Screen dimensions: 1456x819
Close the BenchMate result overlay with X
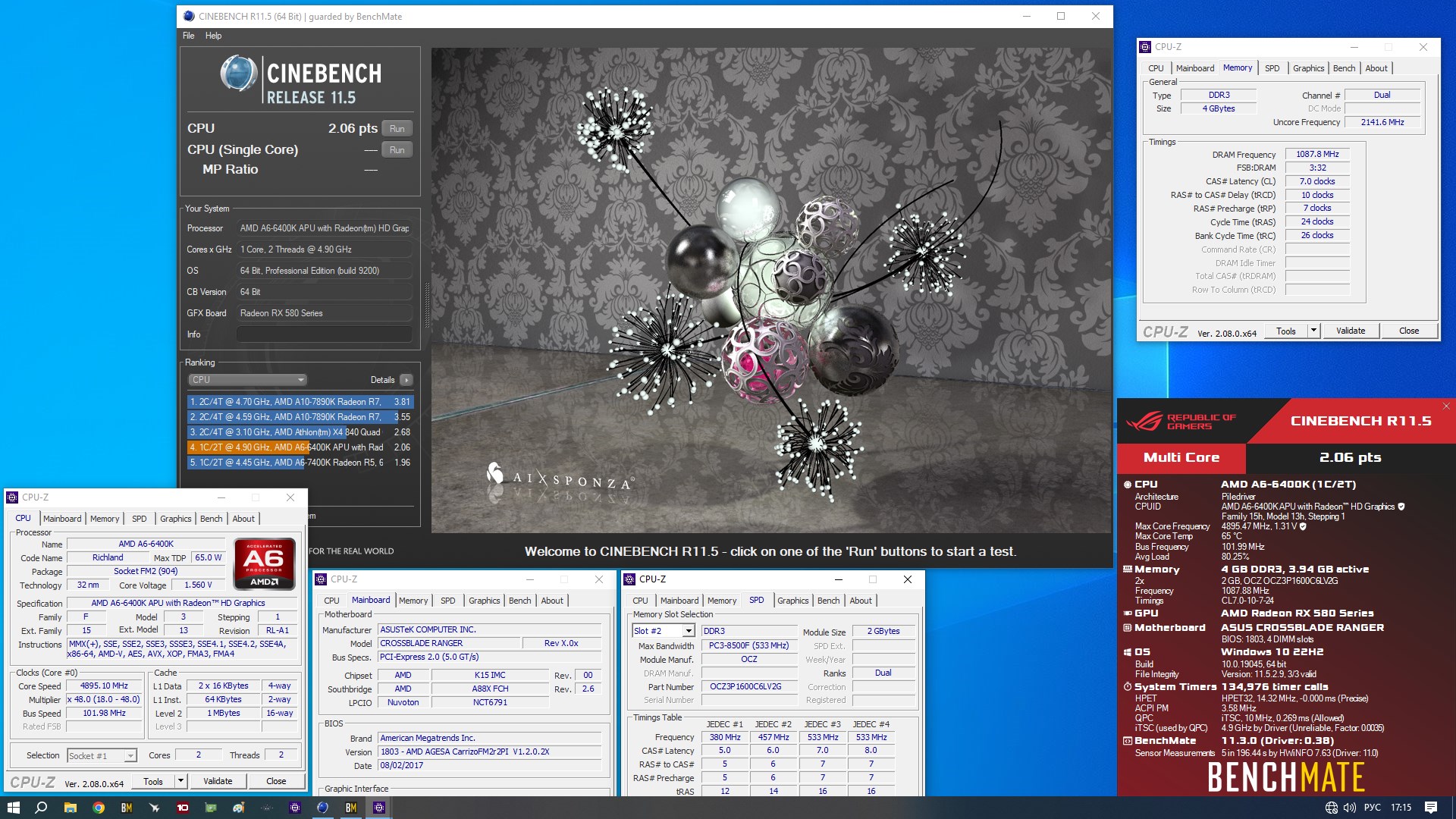[1446, 406]
